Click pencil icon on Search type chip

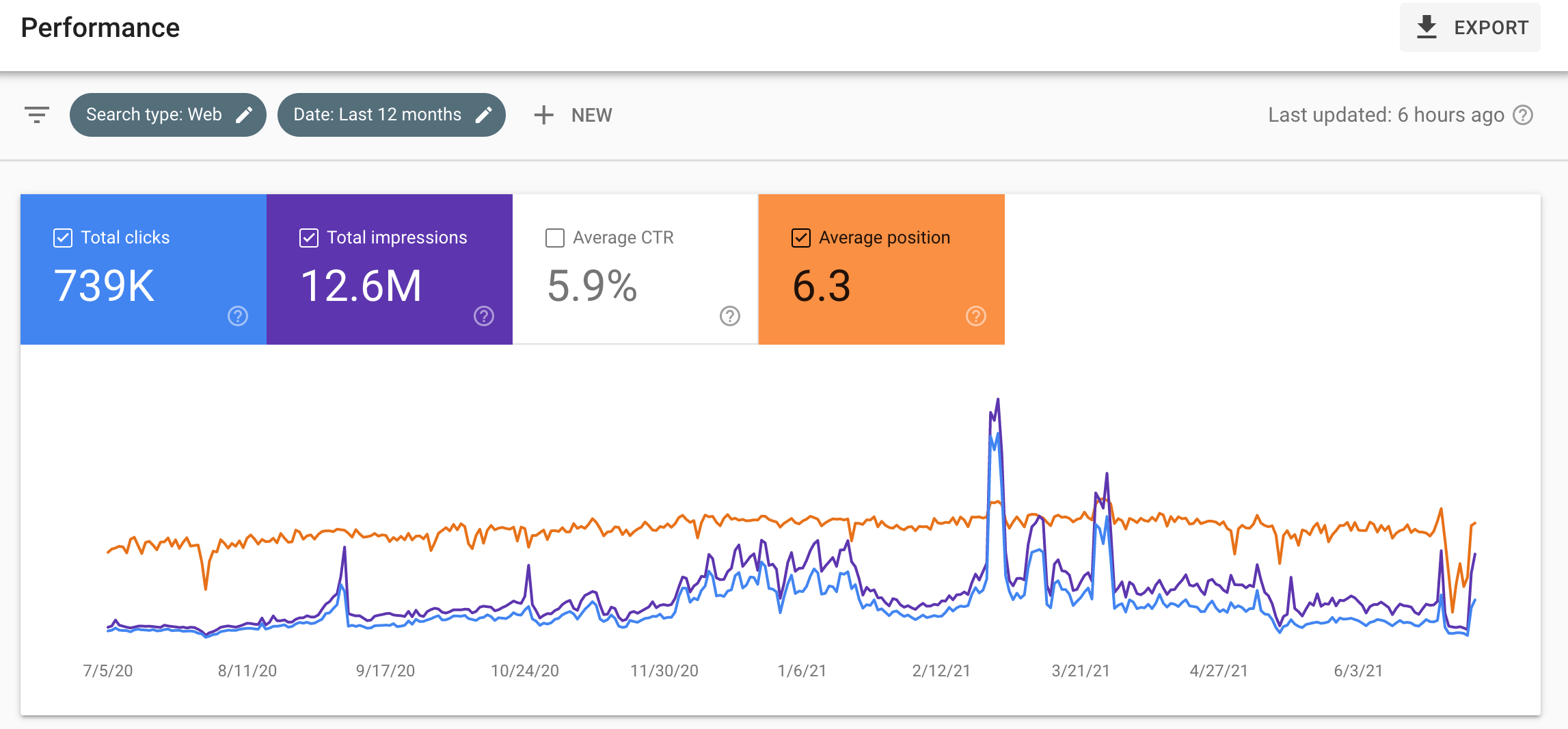pos(244,115)
